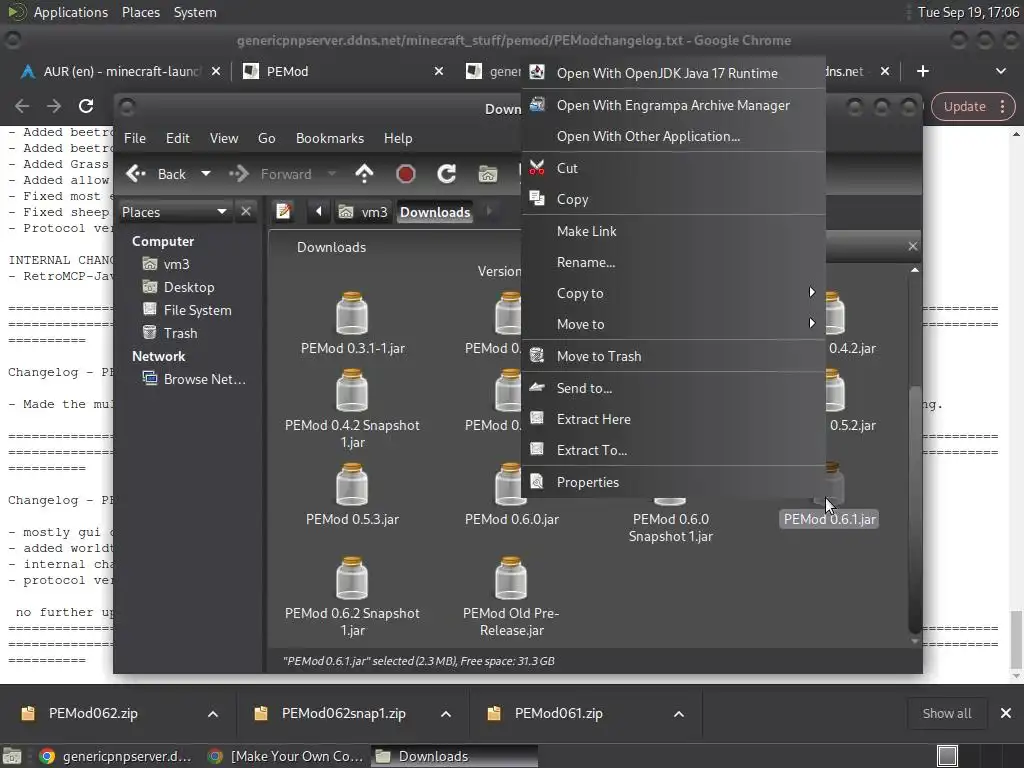Viewport: 1024px width, 768px height.
Task: Go to vm3 in path bar
Action: coord(363,212)
